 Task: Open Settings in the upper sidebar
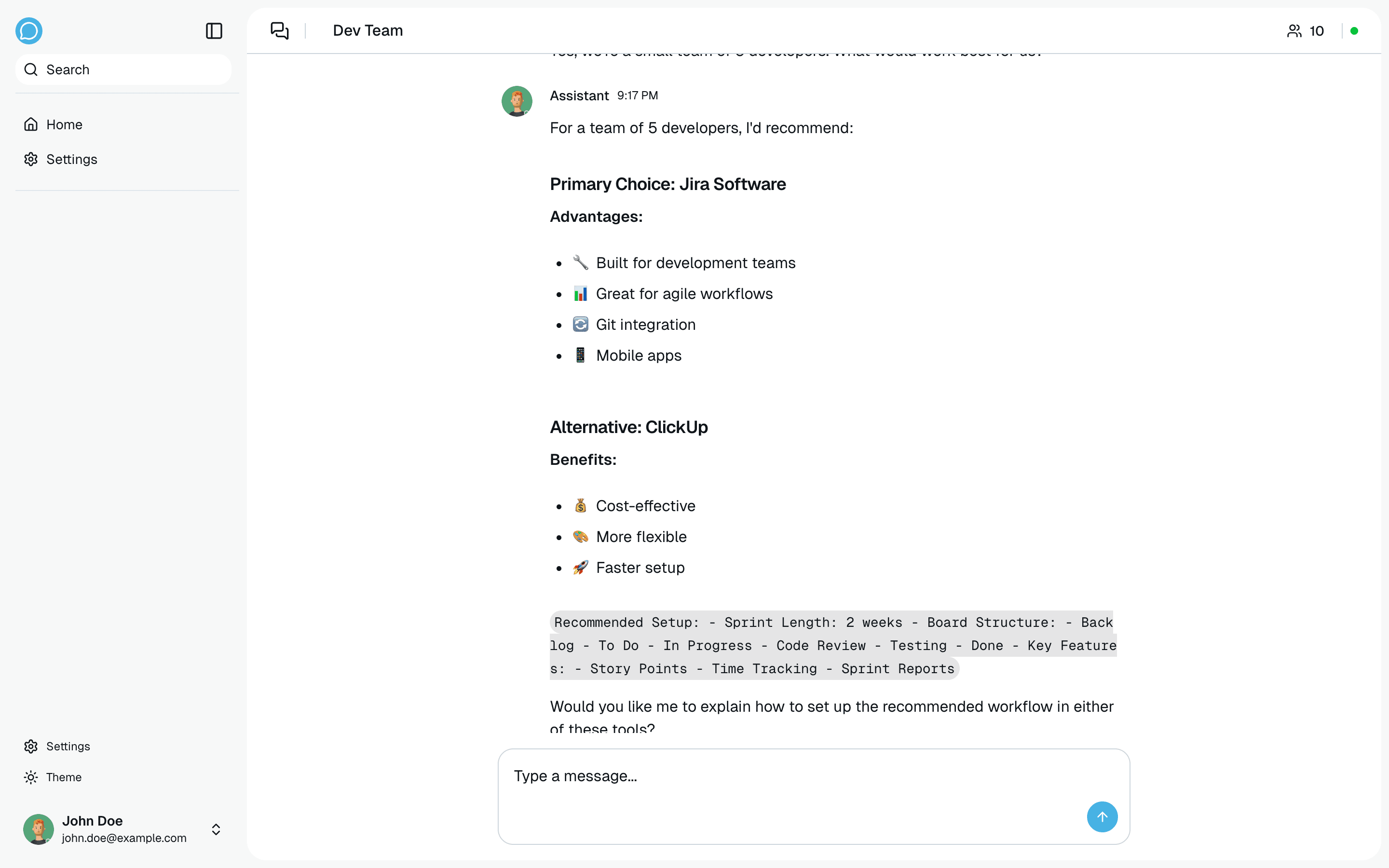click(x=72, y=159)
